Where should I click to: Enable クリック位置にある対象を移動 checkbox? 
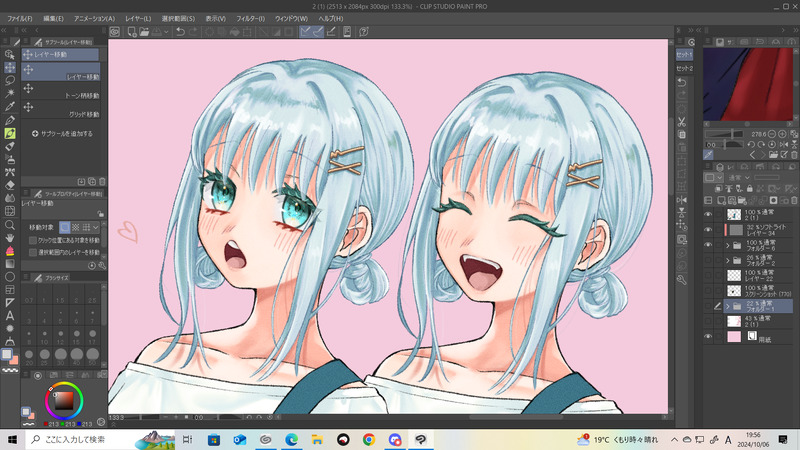click(x=34, y=240)
